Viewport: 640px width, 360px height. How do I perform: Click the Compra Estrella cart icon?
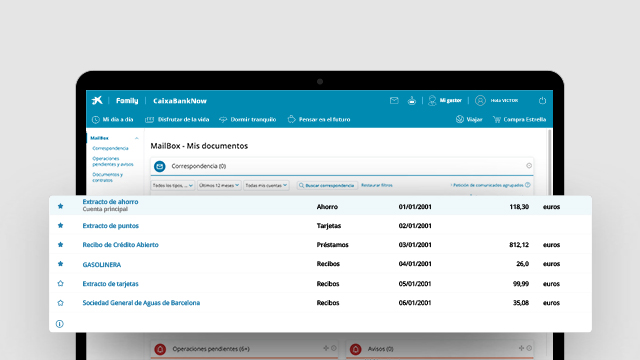pyautogui.click(x=497, y=120)
